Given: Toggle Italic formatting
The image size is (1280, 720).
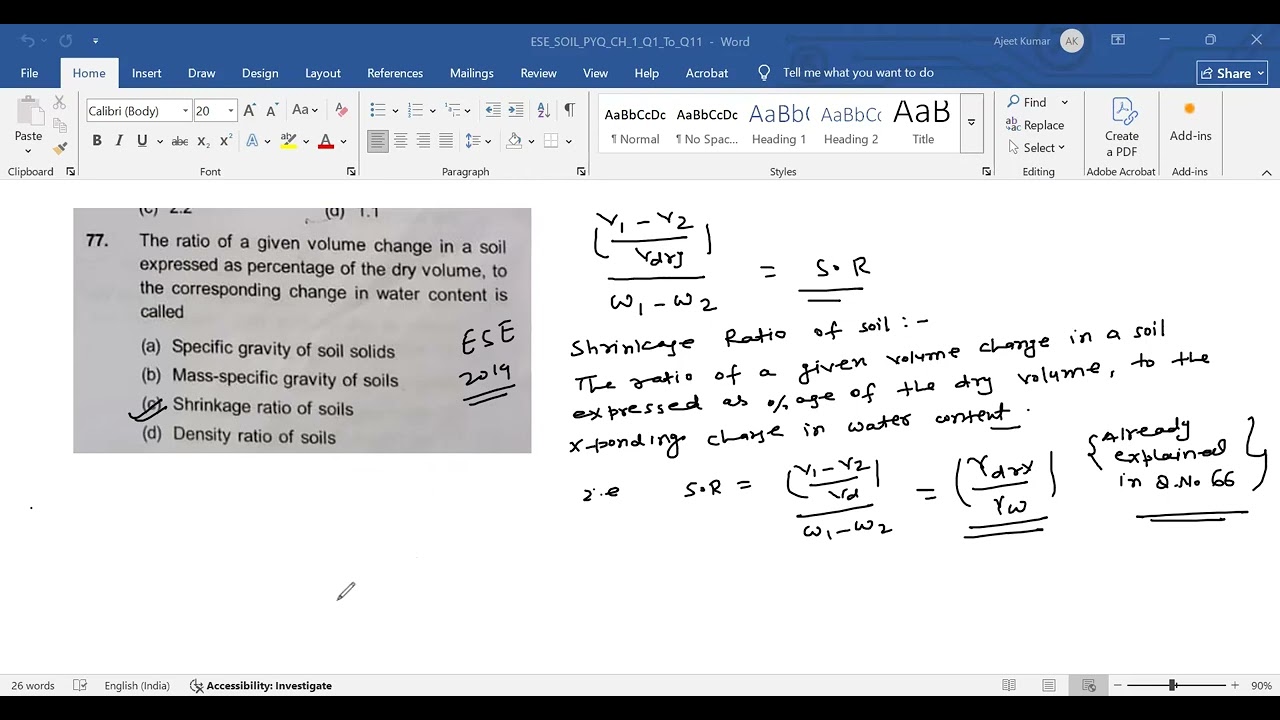Looking at the screenshot, I should (x=119, y=141).
